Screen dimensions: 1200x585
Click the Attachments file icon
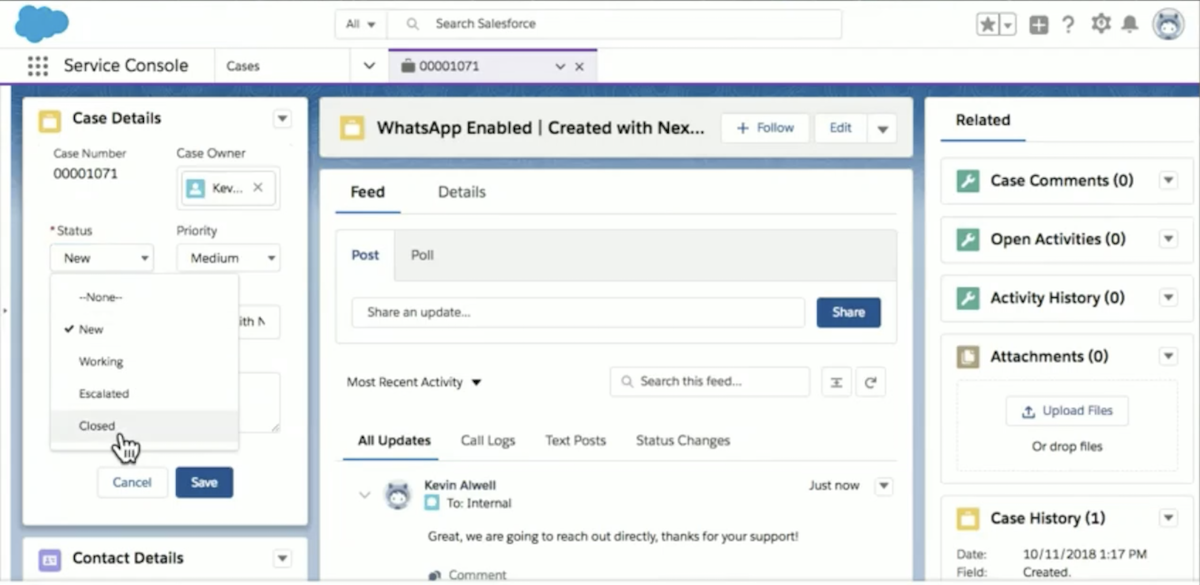pyautogui.click(x=968, y=357)
